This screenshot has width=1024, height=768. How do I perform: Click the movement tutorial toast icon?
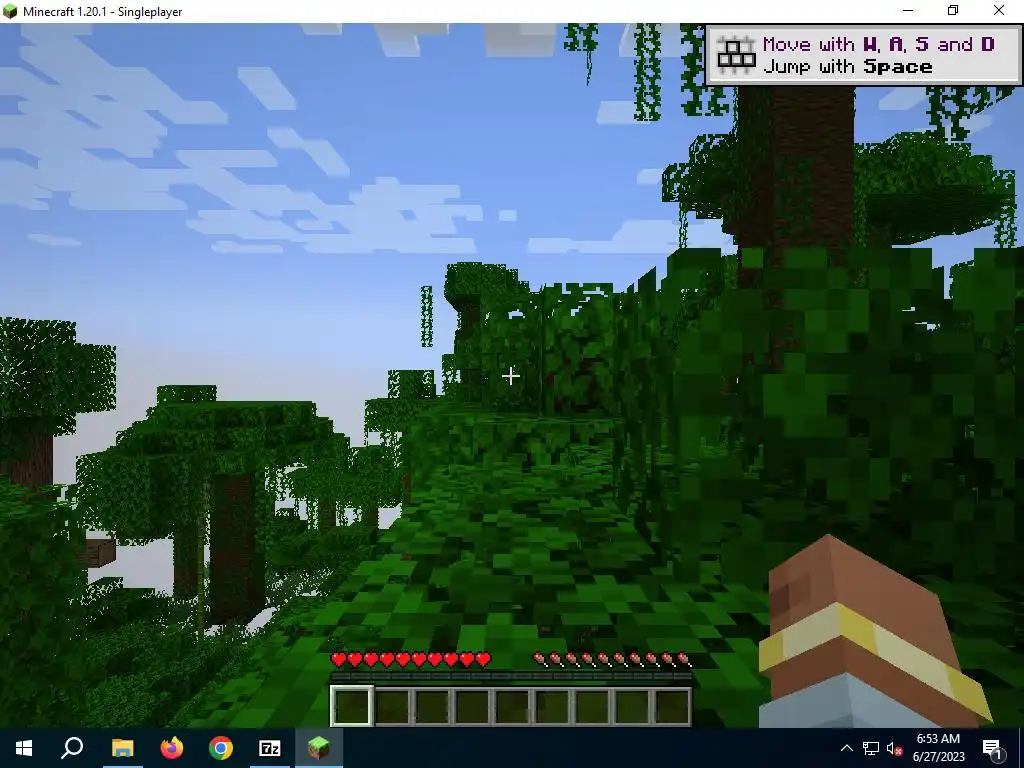(x=736, y=54)
